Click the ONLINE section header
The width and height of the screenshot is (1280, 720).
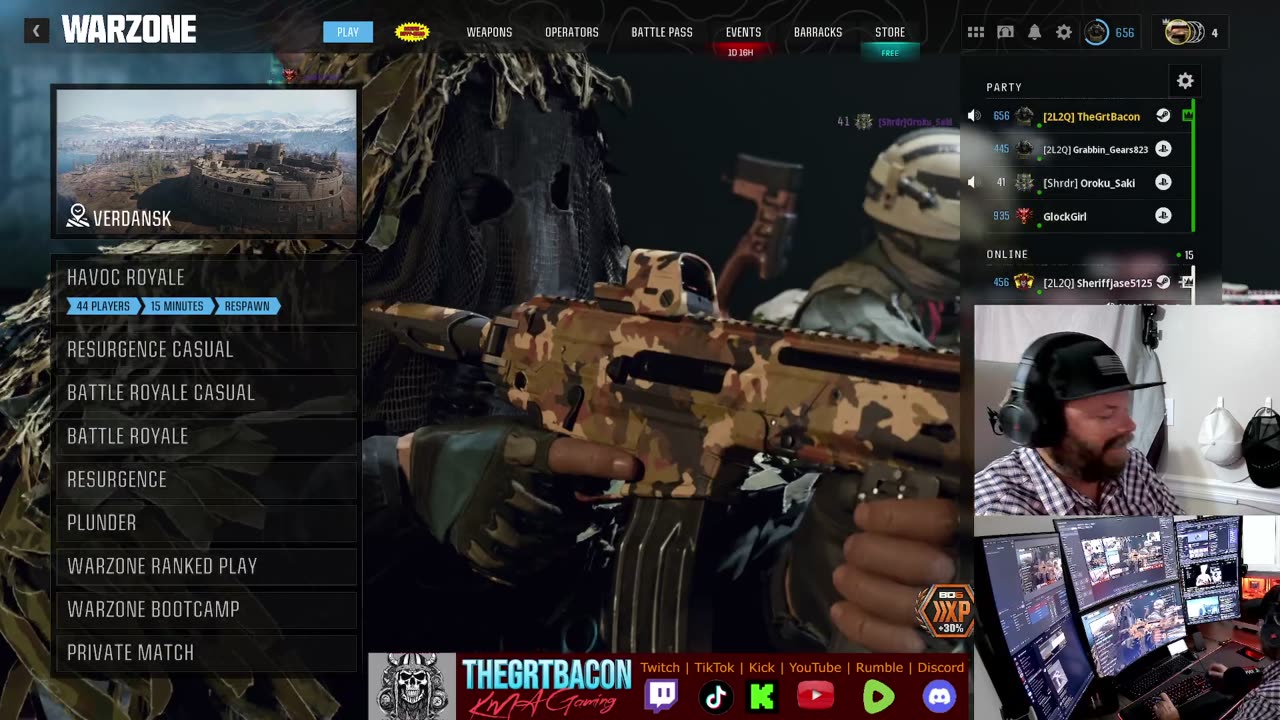point(1007,254)
